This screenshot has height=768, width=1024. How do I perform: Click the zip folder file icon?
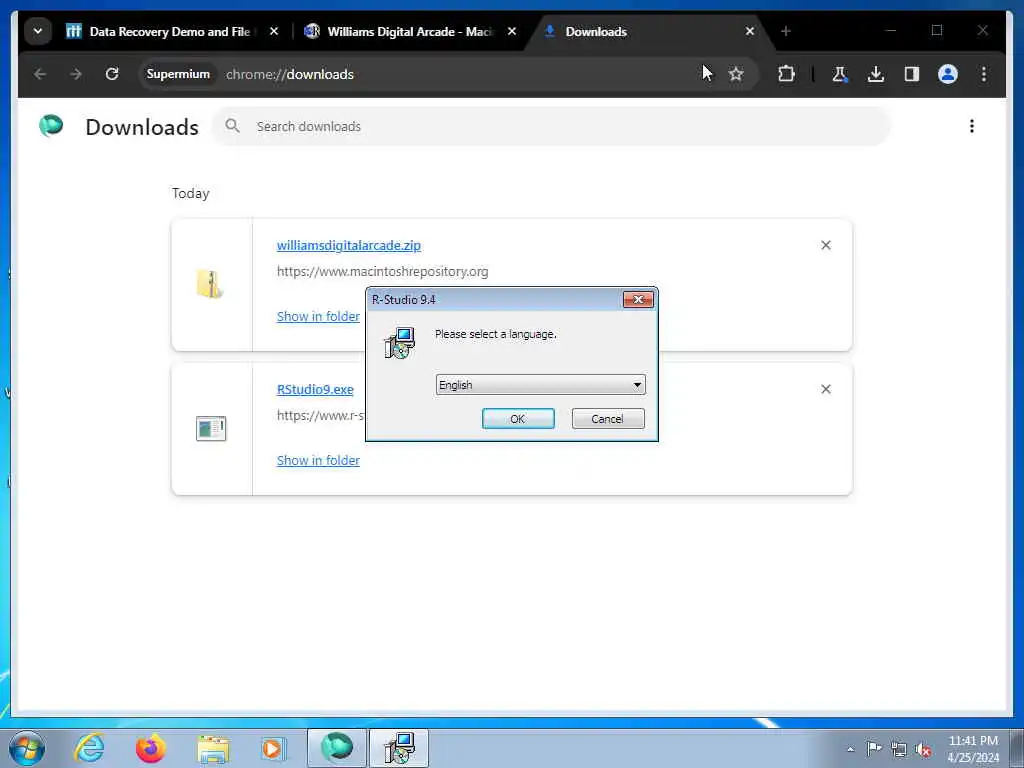point(210,284)
